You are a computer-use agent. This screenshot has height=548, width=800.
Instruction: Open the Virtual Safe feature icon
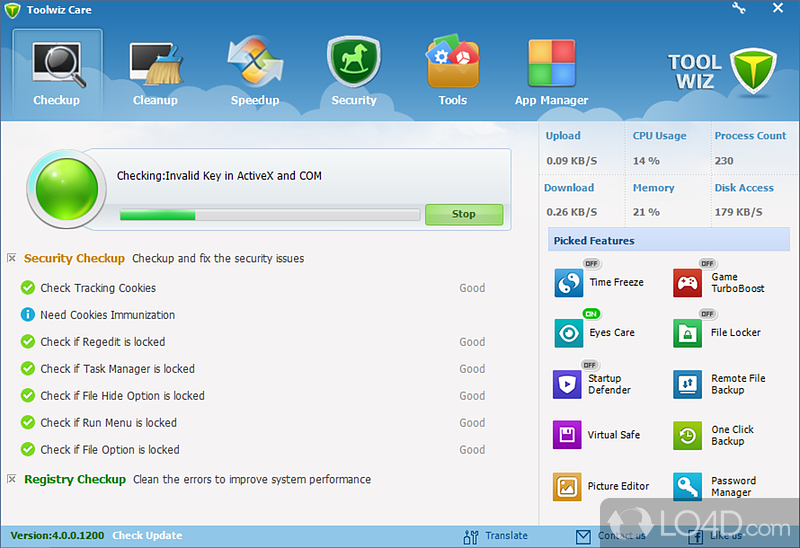point(567,435)
